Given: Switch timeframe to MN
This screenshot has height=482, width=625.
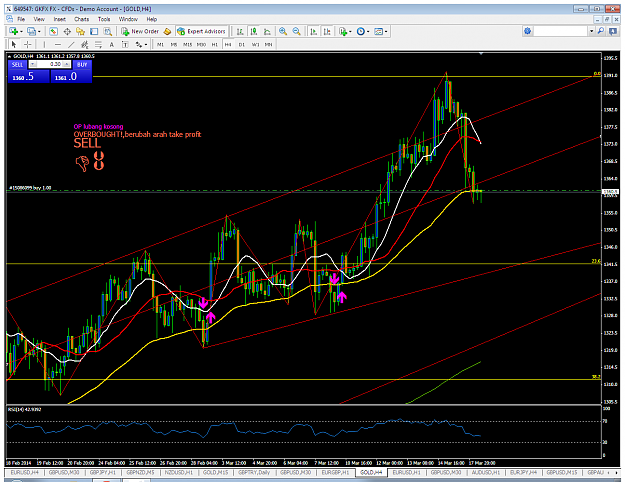Looking at the screenshot, I should coord(269,45).
